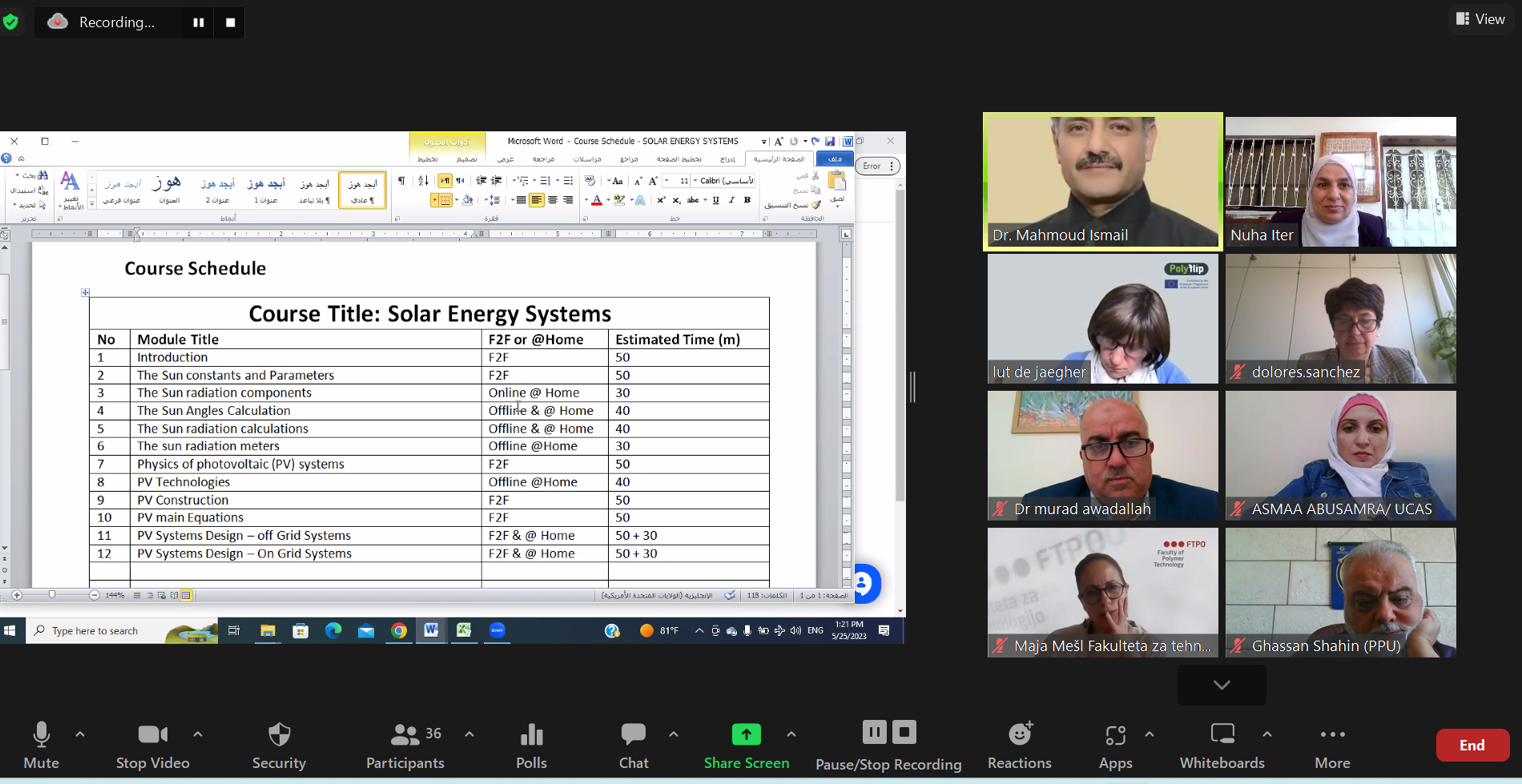1522x784 pixels.
Task: Open the More options menu
Action: 1333,746
